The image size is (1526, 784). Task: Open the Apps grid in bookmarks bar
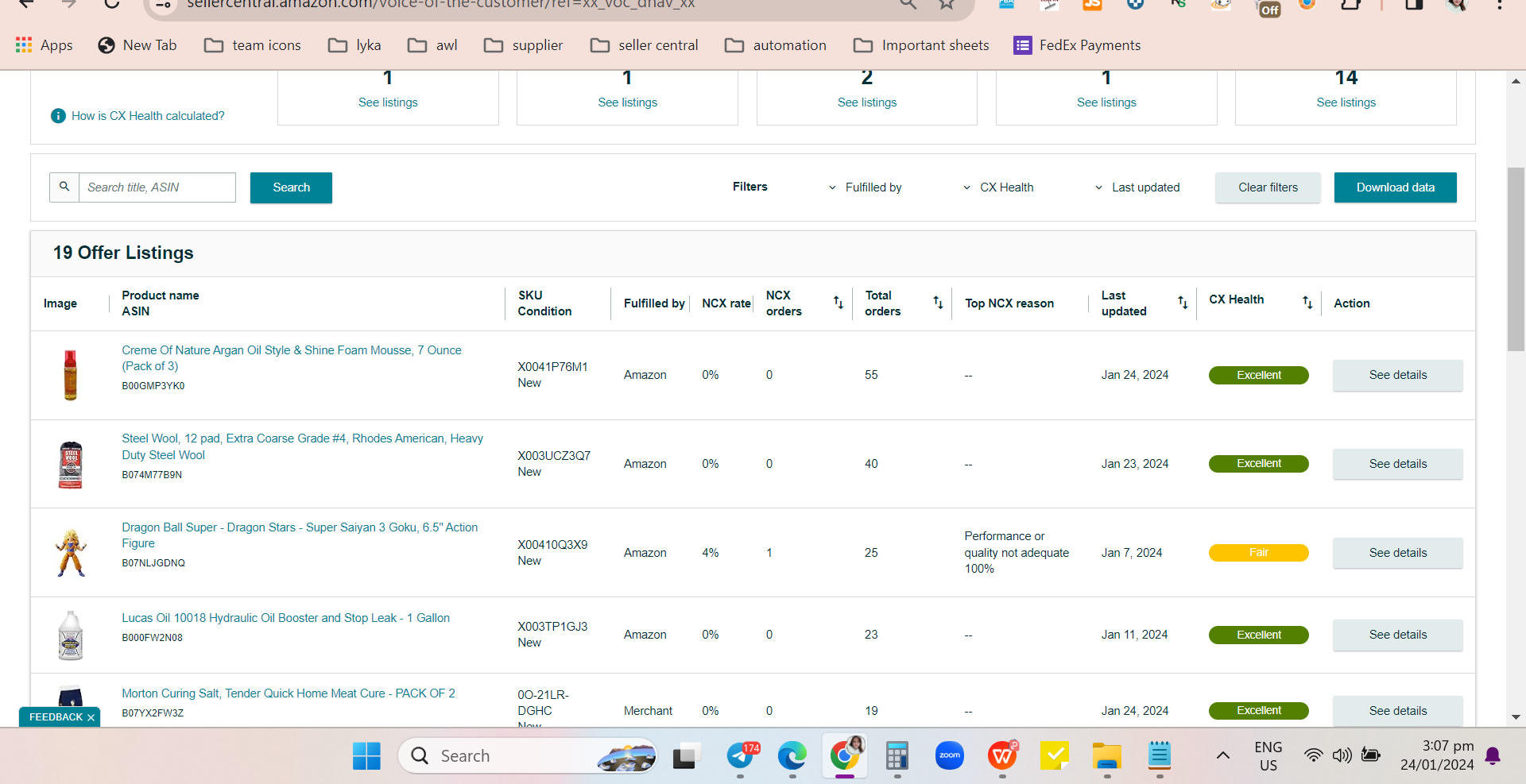tap(45, 45)
